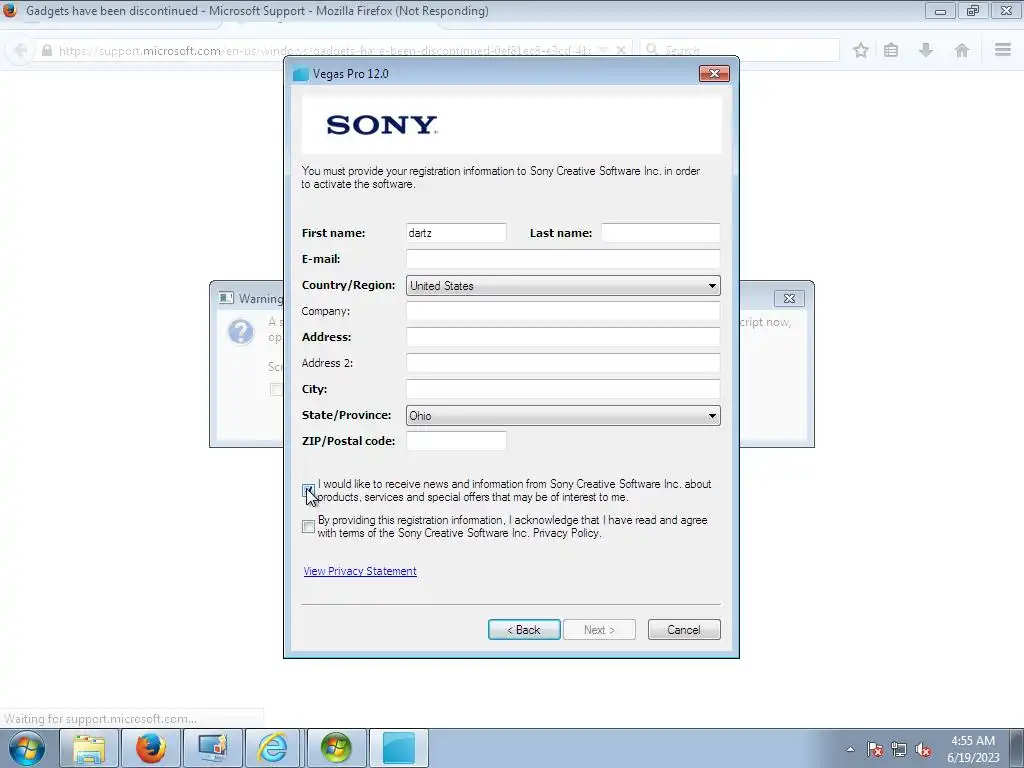Show bookmarks list icon in Firefox
This screenshot has height=768, width=1024.
click(891, 50)
